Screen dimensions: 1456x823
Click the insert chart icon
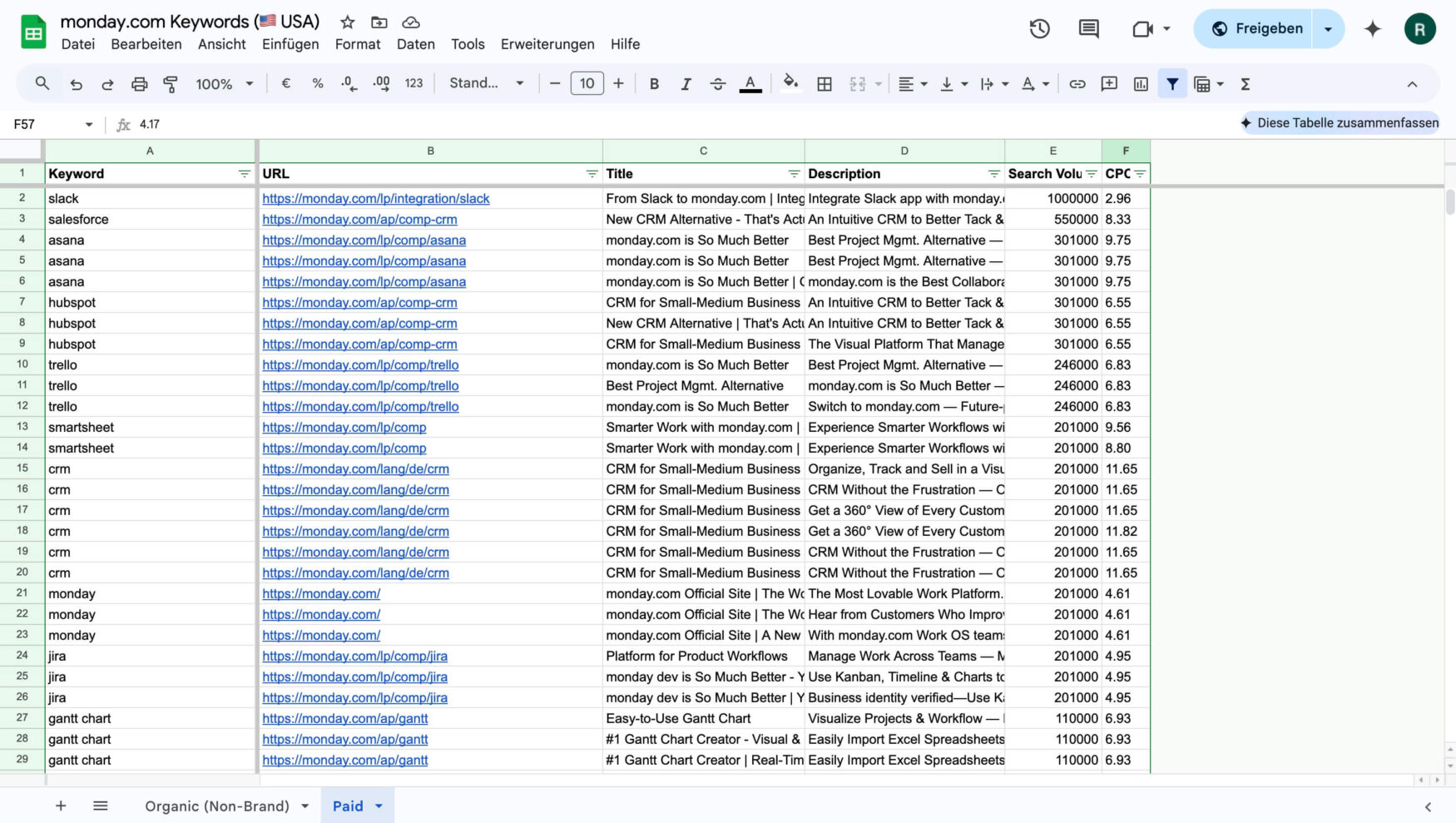[1141, 84]
